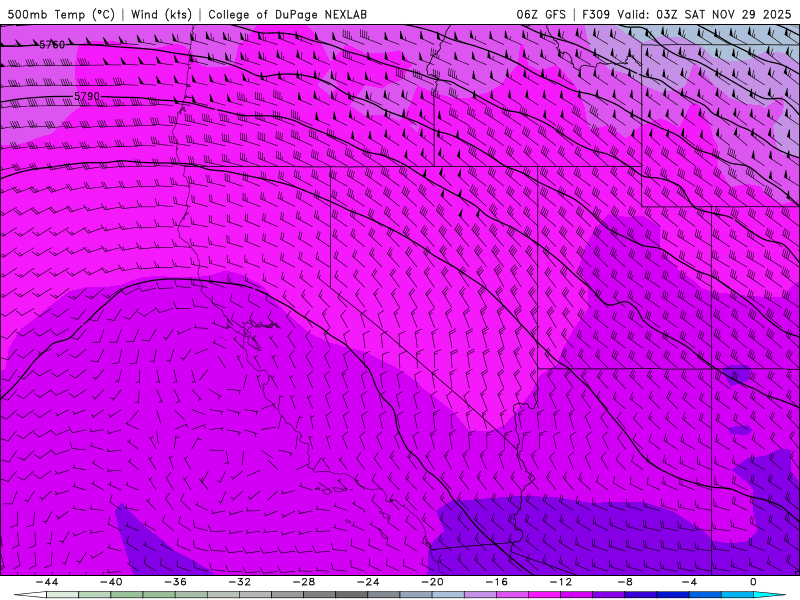Click the -4 colorbar tick label

coord(690,582)
